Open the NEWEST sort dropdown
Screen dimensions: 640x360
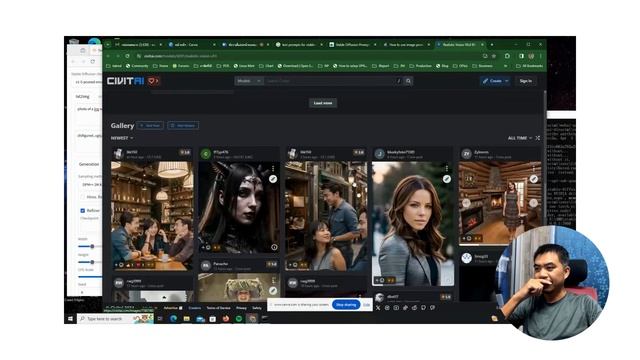coord(122,138)
